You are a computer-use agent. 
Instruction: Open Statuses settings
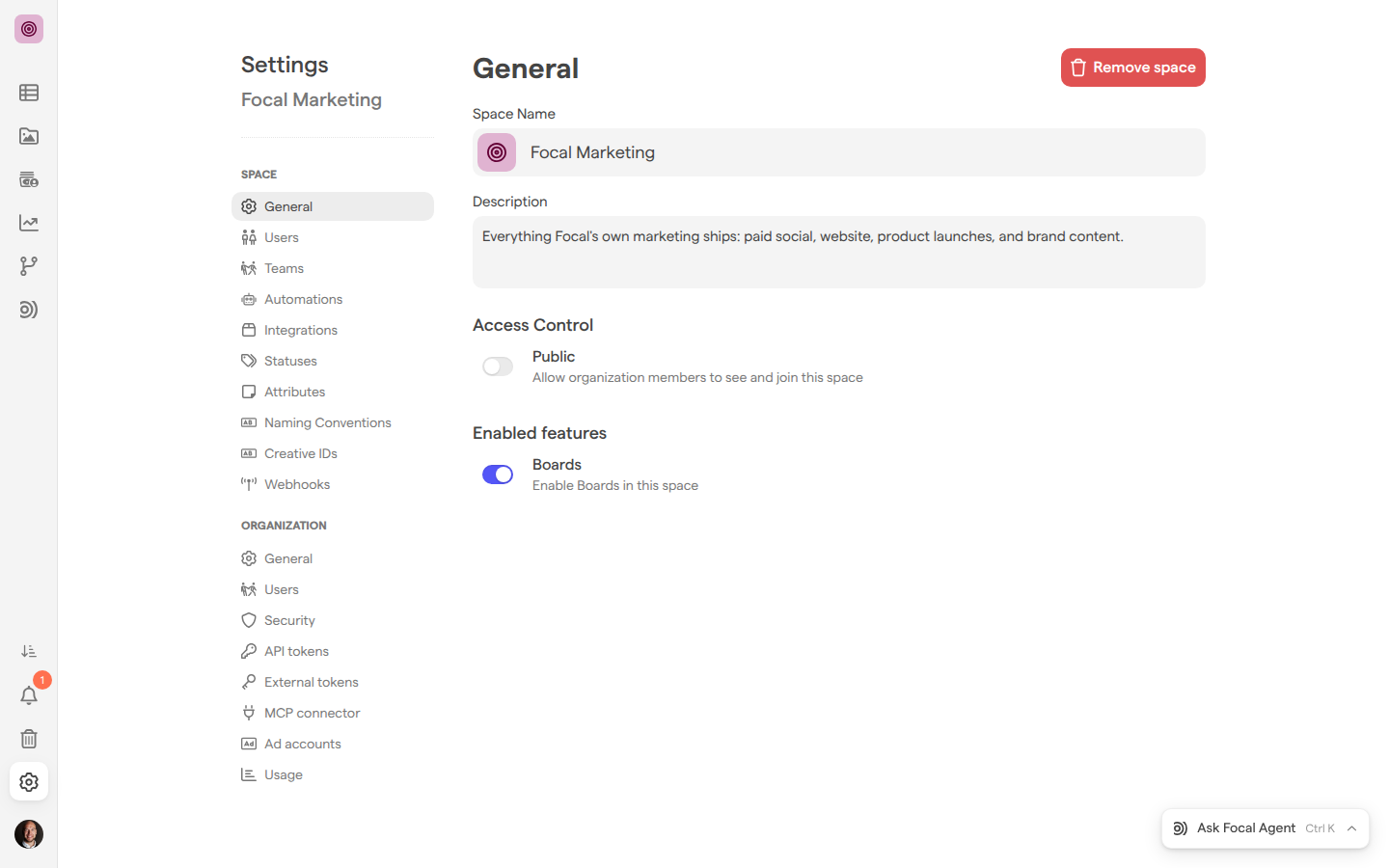point(333,361)
